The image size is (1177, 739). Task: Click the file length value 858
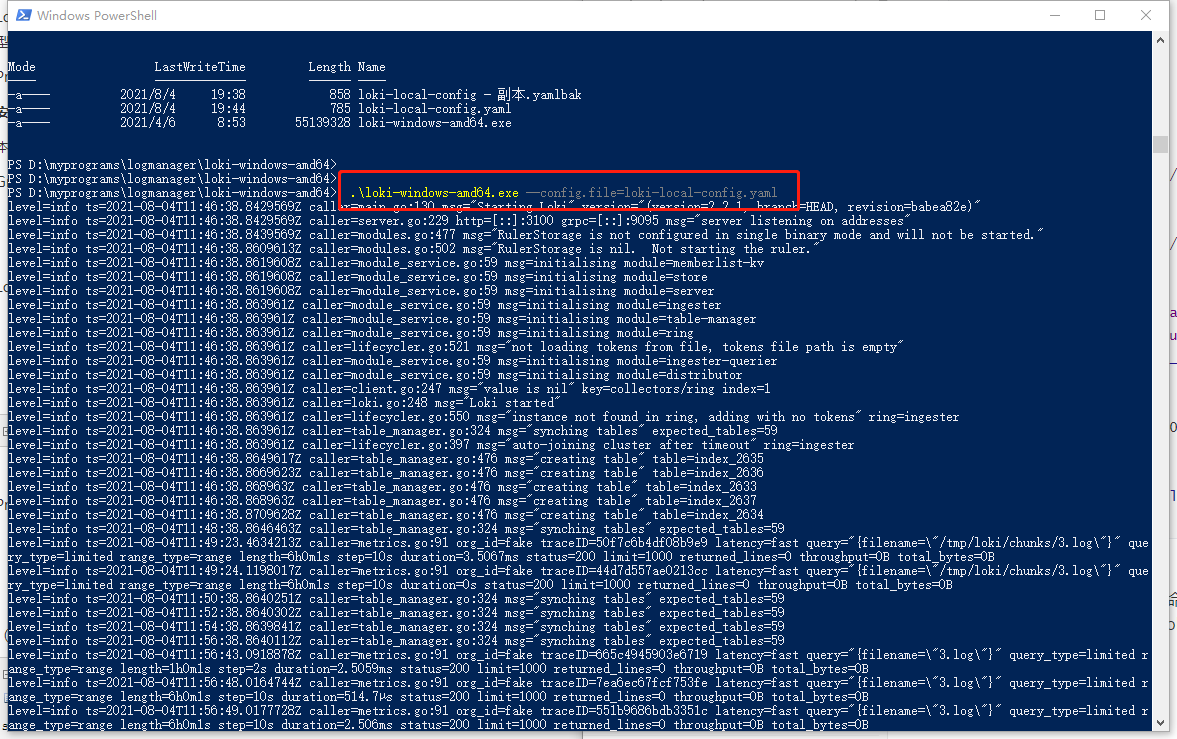[x=339, y=95]
